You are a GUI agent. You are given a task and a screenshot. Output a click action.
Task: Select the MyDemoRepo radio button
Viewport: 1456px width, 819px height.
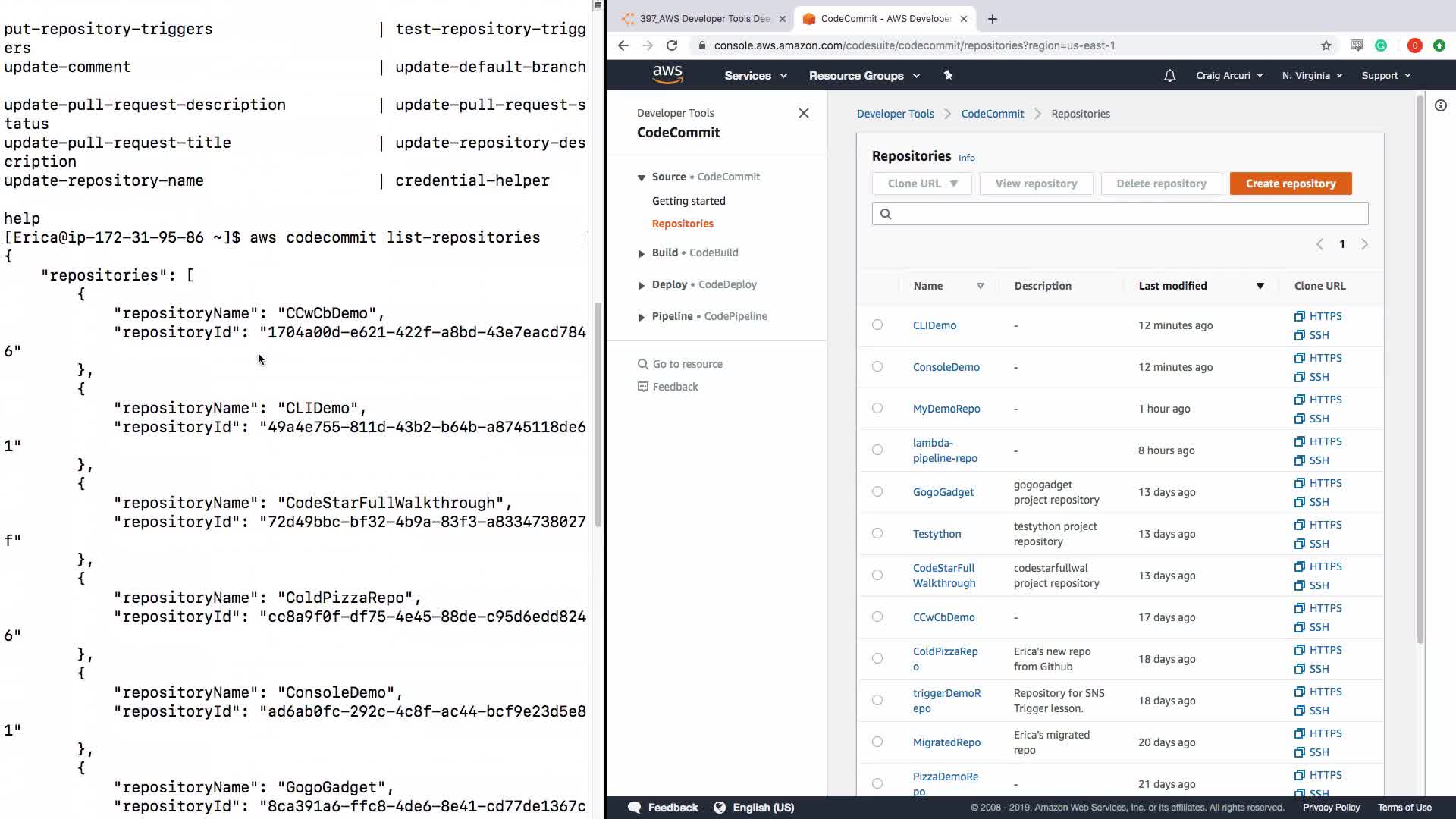coord(877,408)
